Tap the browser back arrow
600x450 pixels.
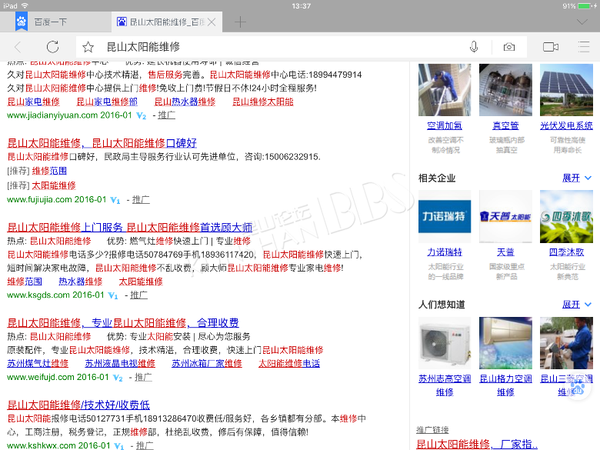[18, 47]
